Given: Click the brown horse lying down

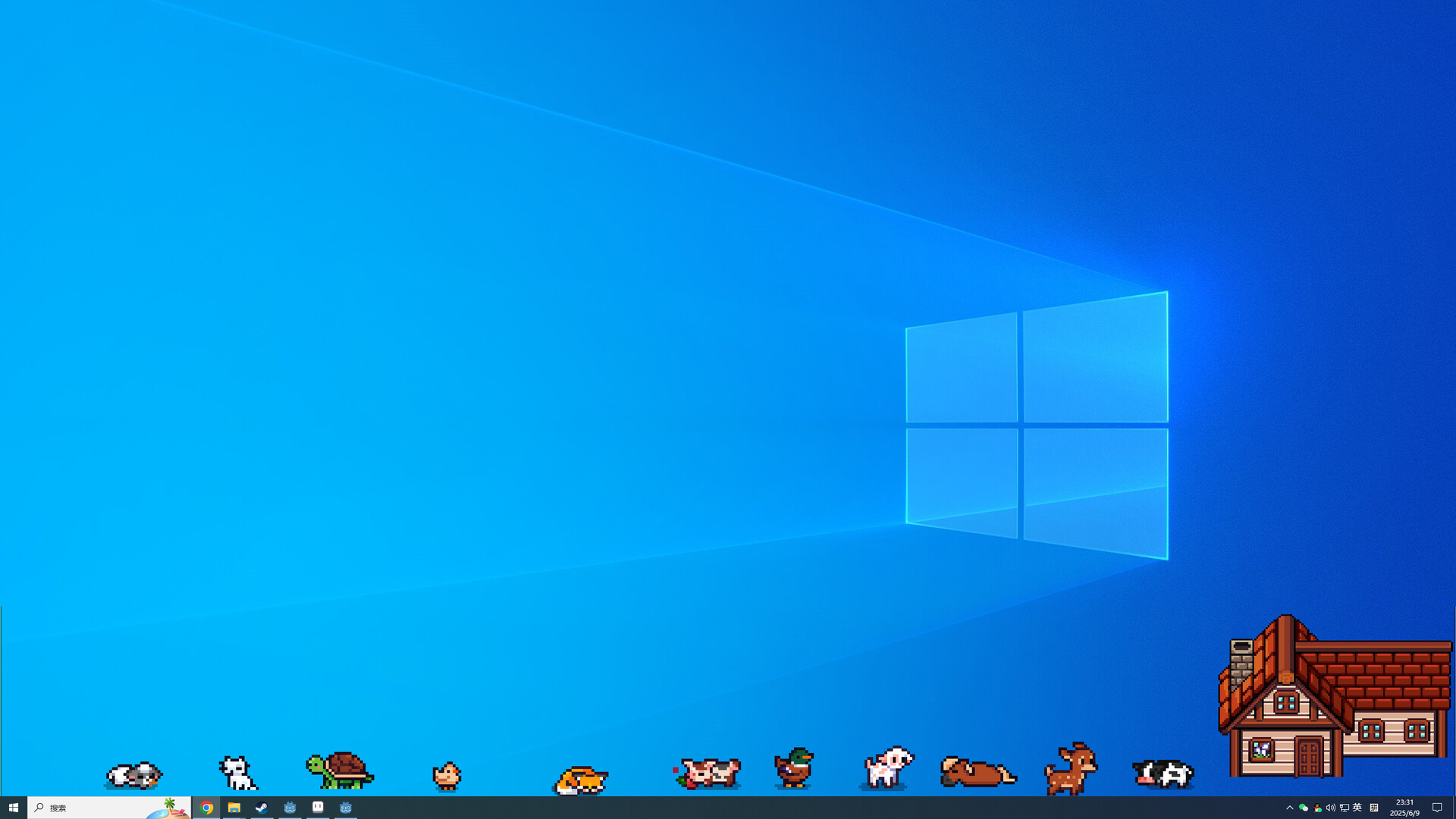Looking at the screenshot, I should (x=977, y=772).
